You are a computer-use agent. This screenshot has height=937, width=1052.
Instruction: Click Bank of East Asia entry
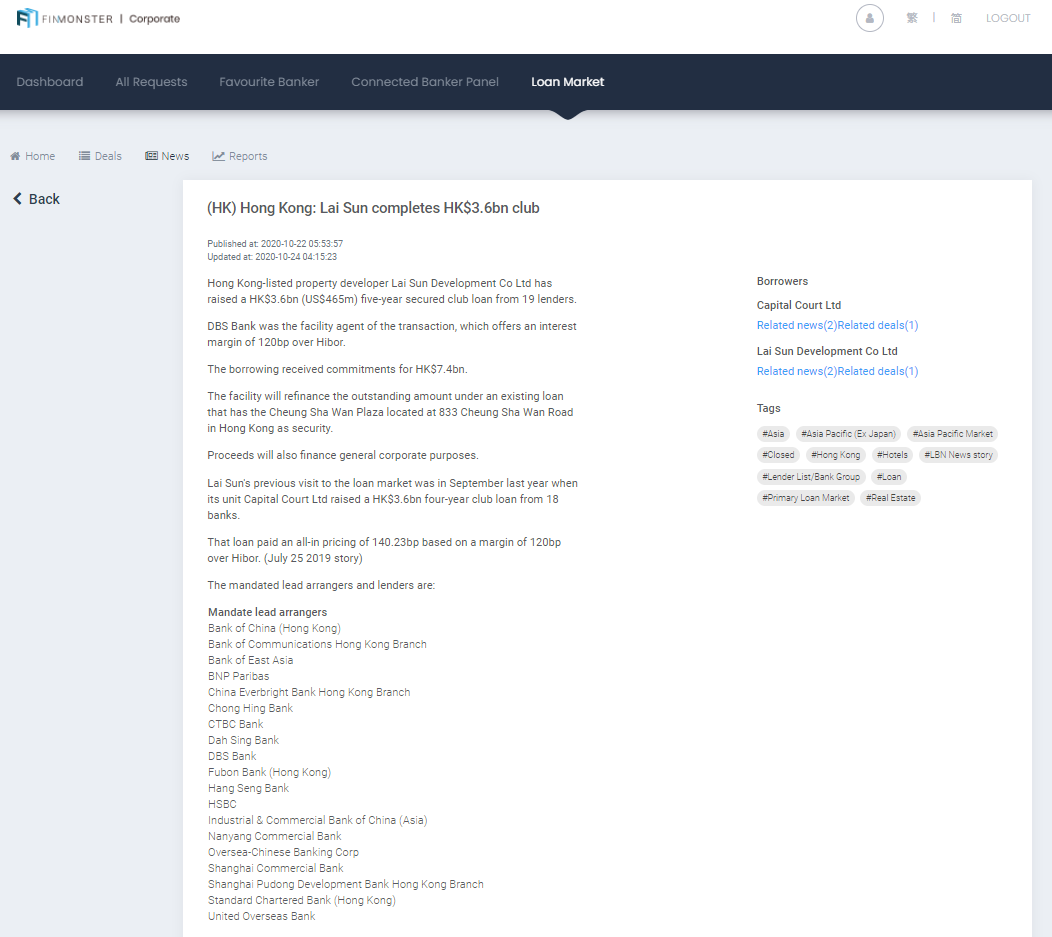pos(250,660)
